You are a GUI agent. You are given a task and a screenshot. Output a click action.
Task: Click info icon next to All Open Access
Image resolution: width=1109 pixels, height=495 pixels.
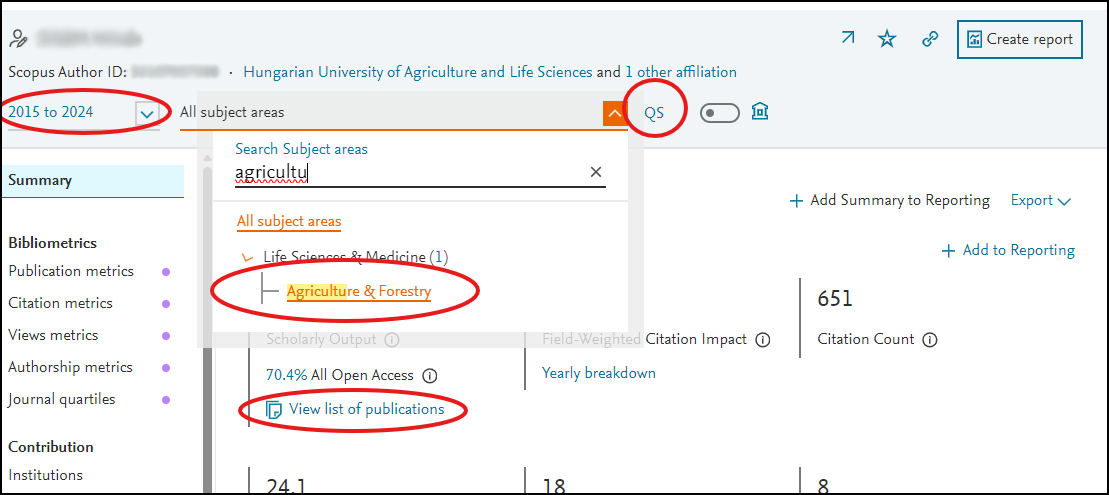[x=430, y=375]
